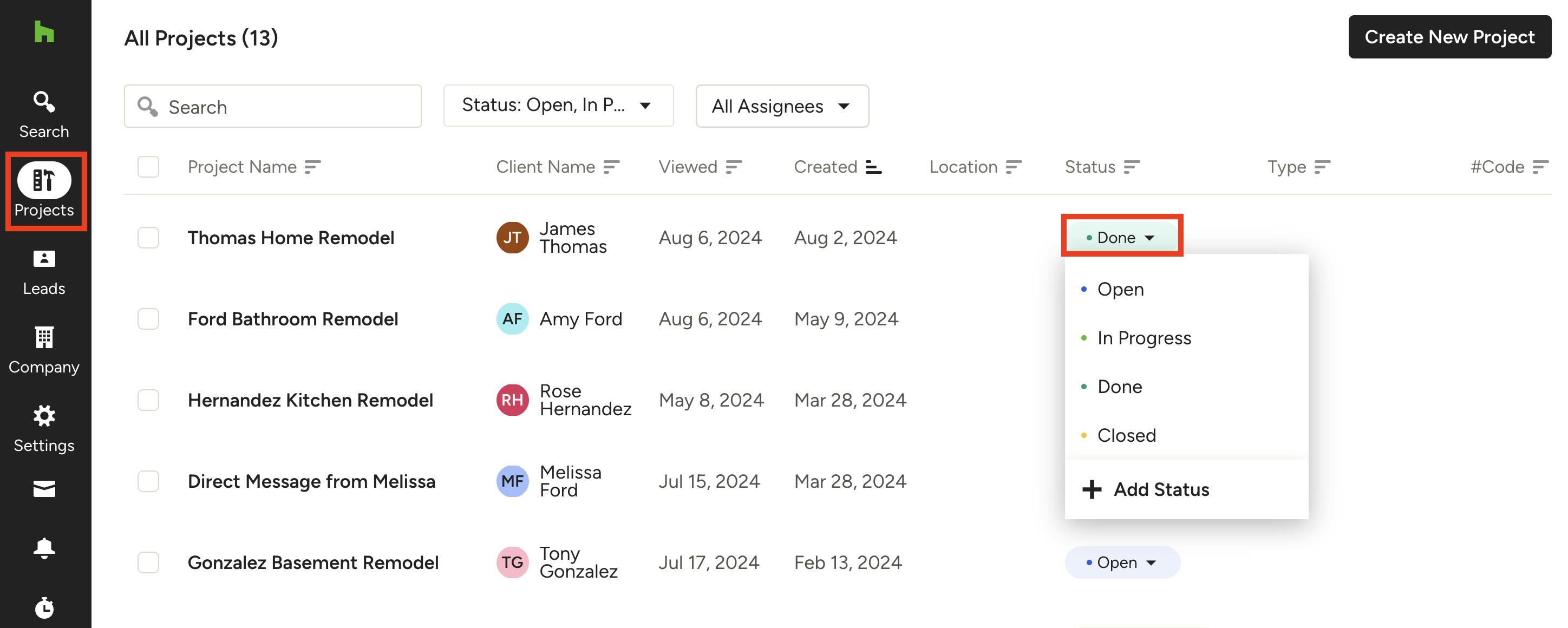Viewport: 1568px width, 628px height.
Task: Click the AF avatar for Amy Ford
Action: point(513,319)
